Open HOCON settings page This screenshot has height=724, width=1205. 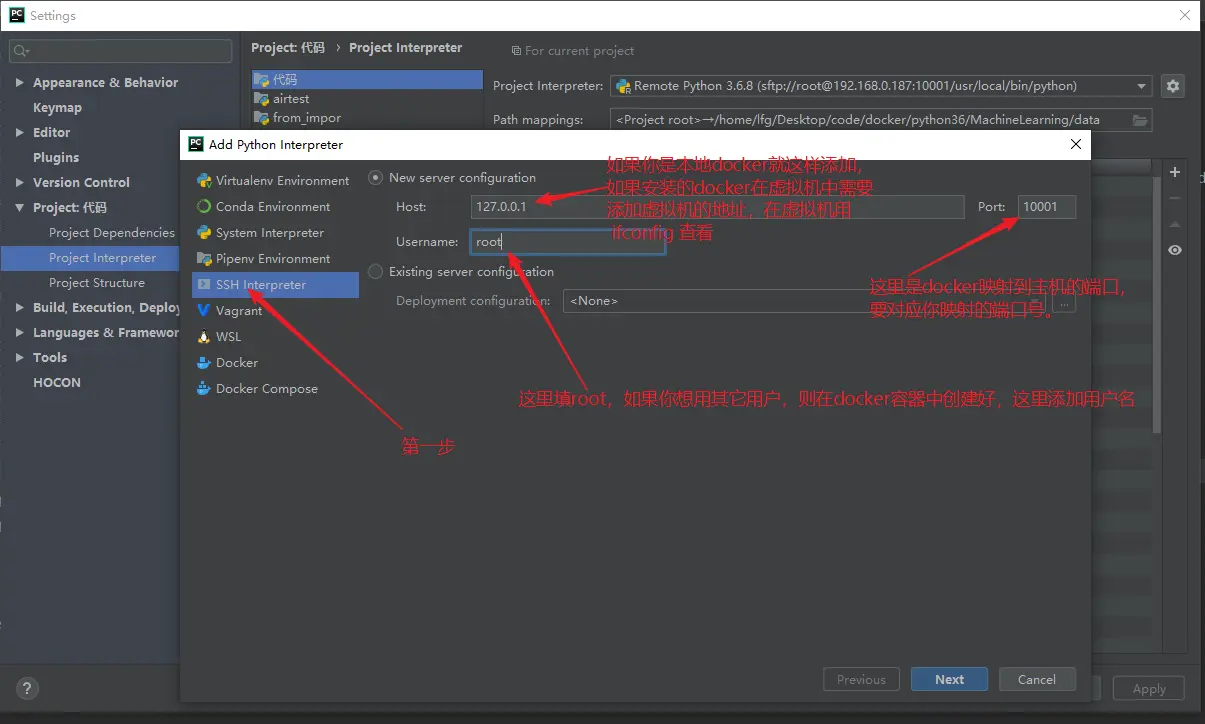(57, 383)
